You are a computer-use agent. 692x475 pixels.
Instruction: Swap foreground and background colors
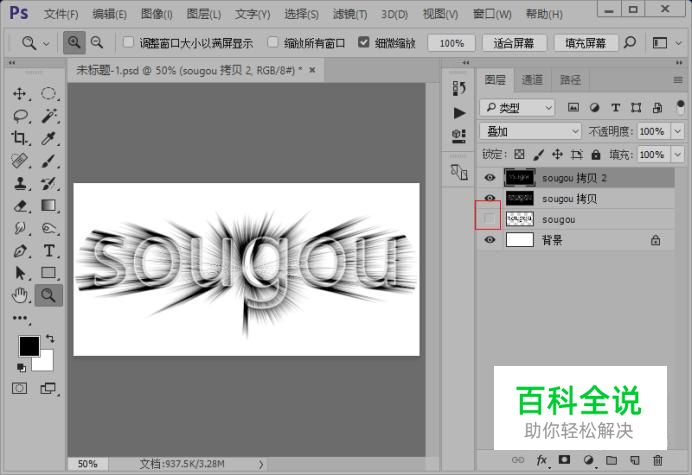(x=50, y=339)
